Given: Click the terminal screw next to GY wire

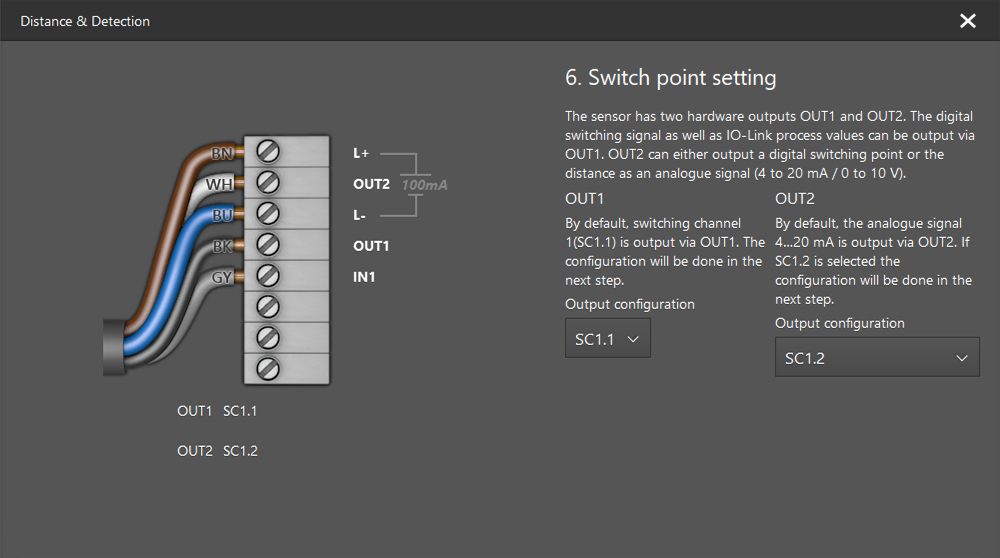Looking at the screenshot, I should (x=268, y=276).
